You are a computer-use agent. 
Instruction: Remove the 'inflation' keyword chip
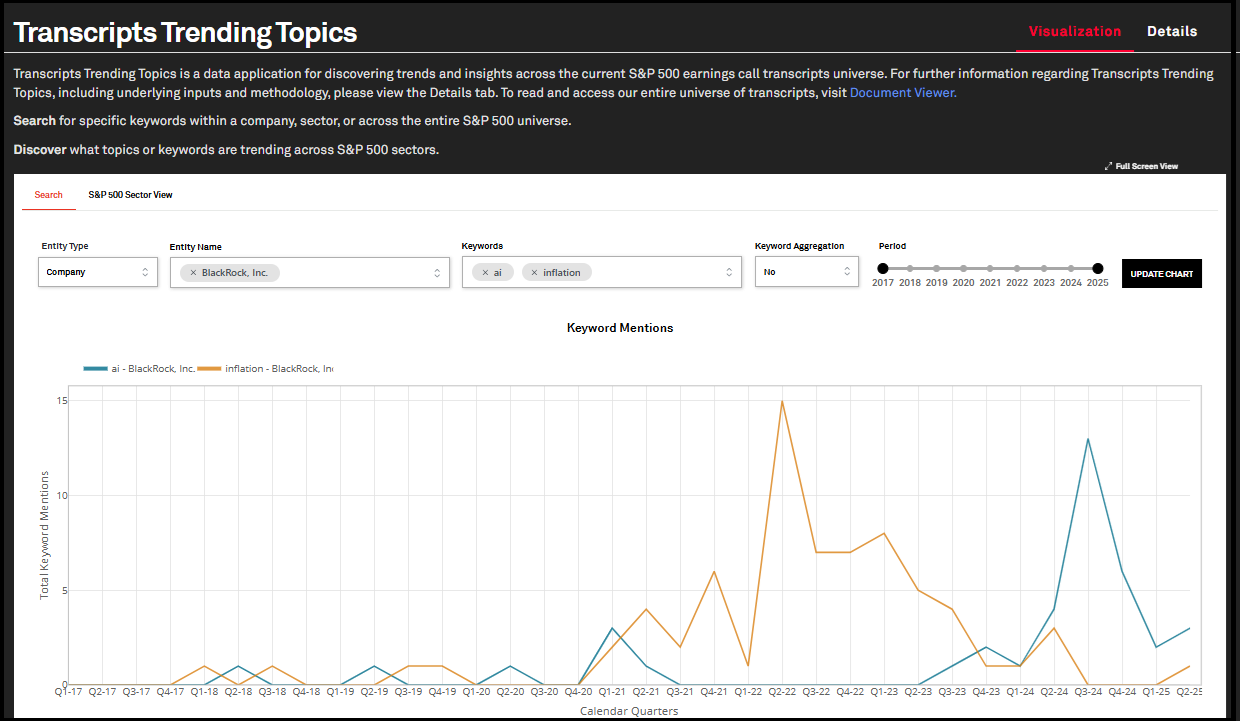click(x=534, y=272)
